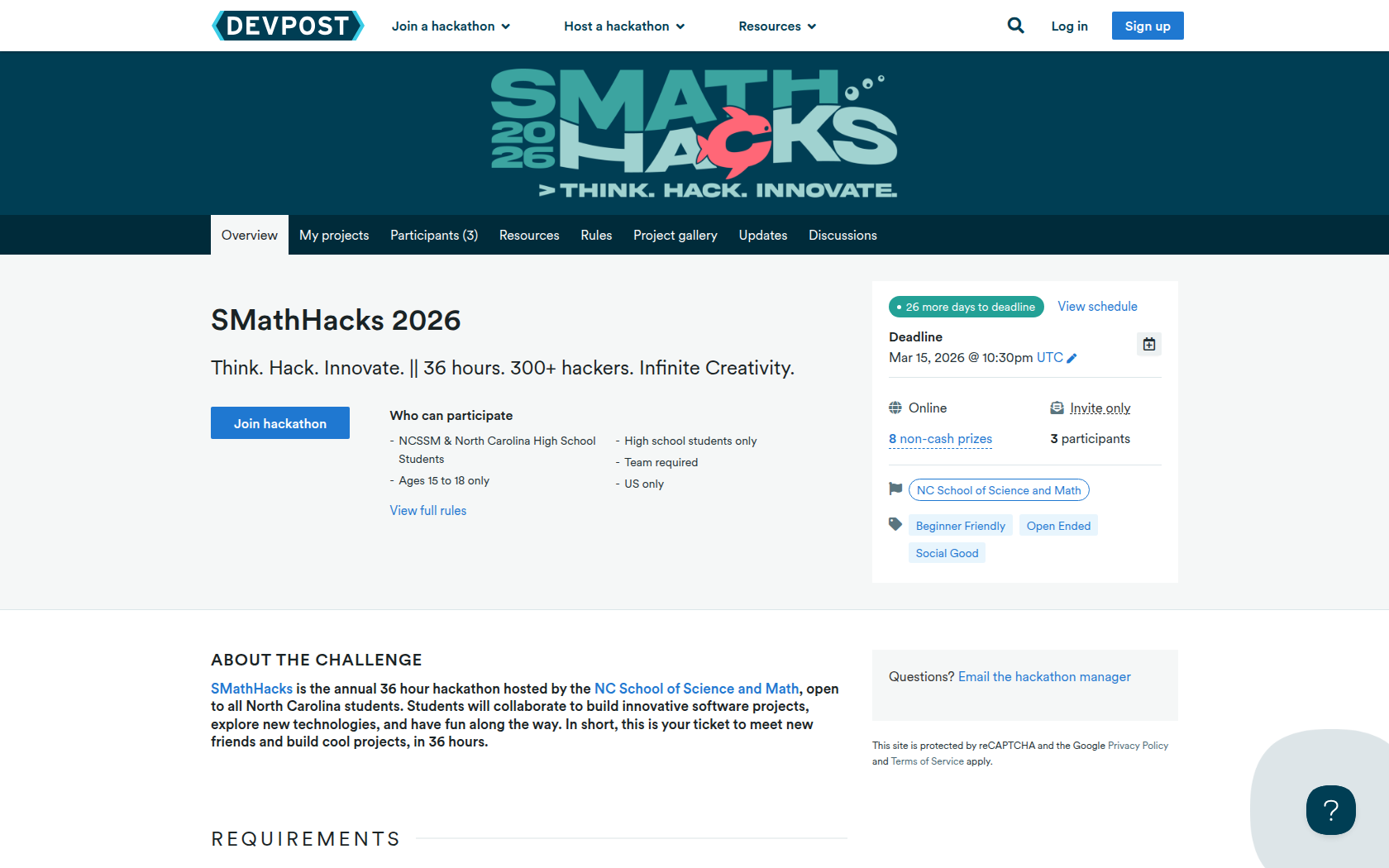Expand the Host a hackathon menu
Screen dimensions: 1389x868
[624, 26]
